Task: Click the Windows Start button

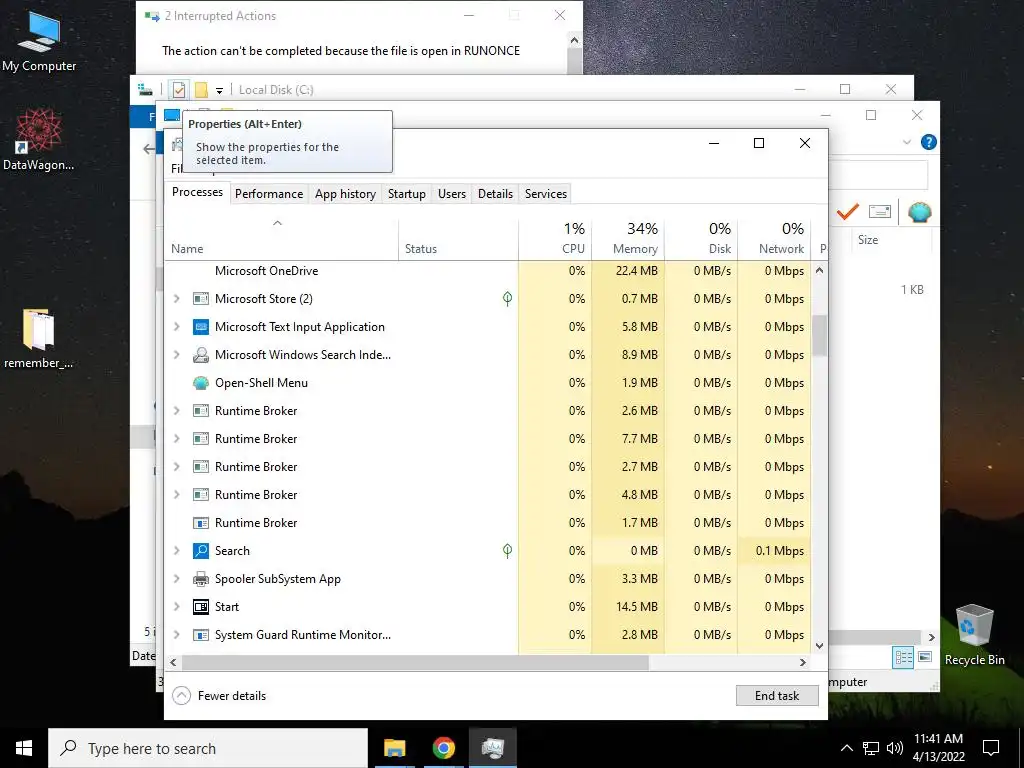Action: [x=24, y=748]
